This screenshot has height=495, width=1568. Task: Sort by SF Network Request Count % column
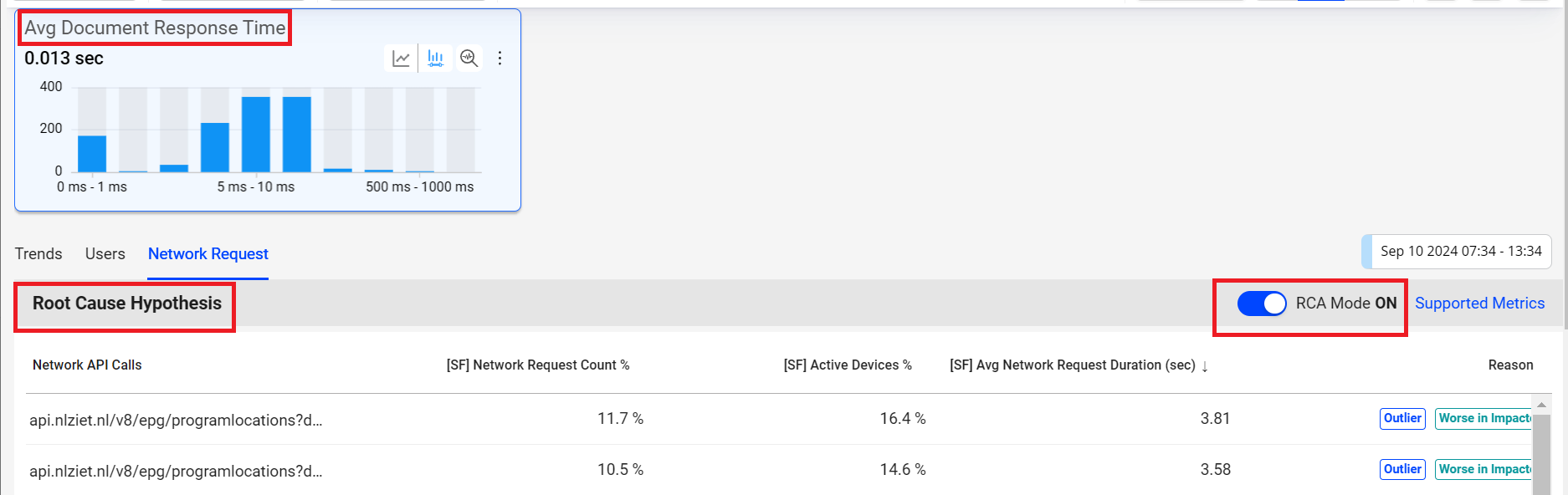tap(537, 365)
